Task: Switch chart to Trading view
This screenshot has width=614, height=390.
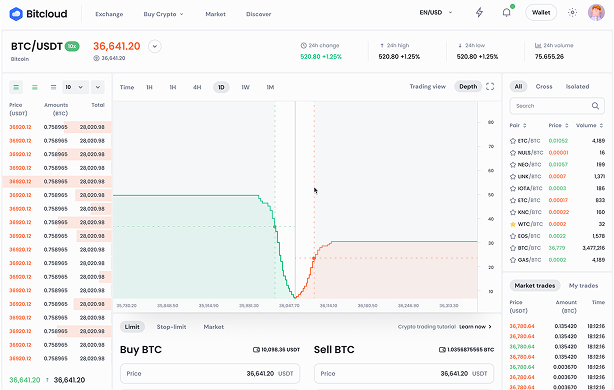Action: point(428,87)
